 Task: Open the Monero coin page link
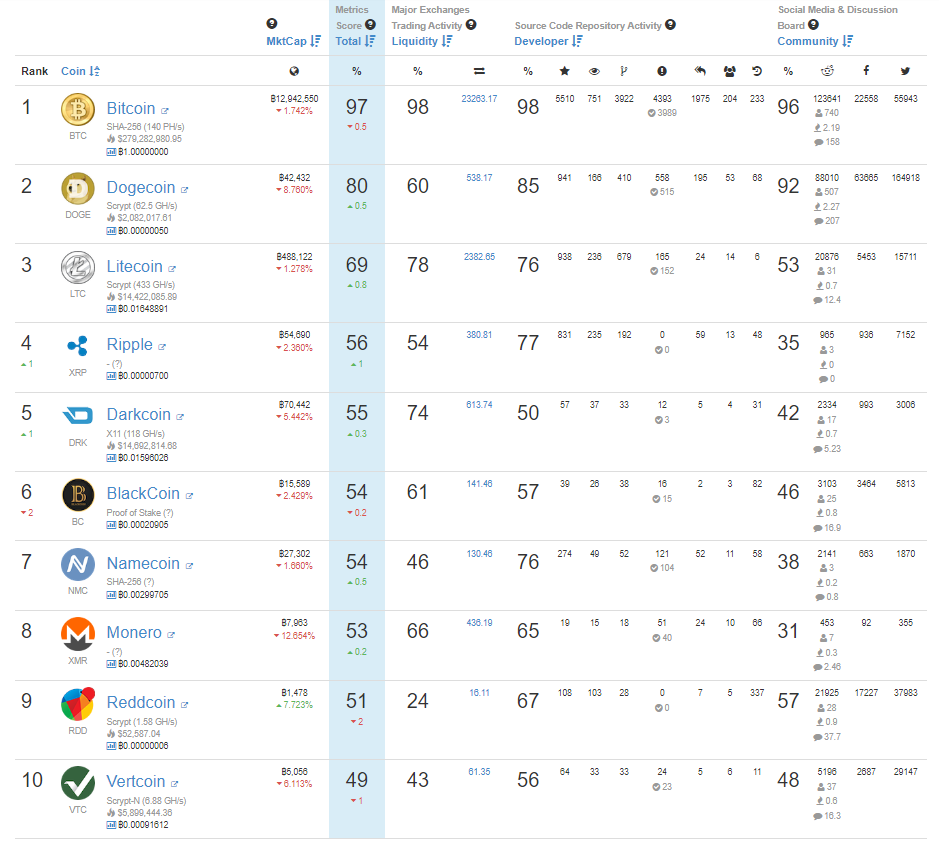pyautogui.click(x=134, y=633)
